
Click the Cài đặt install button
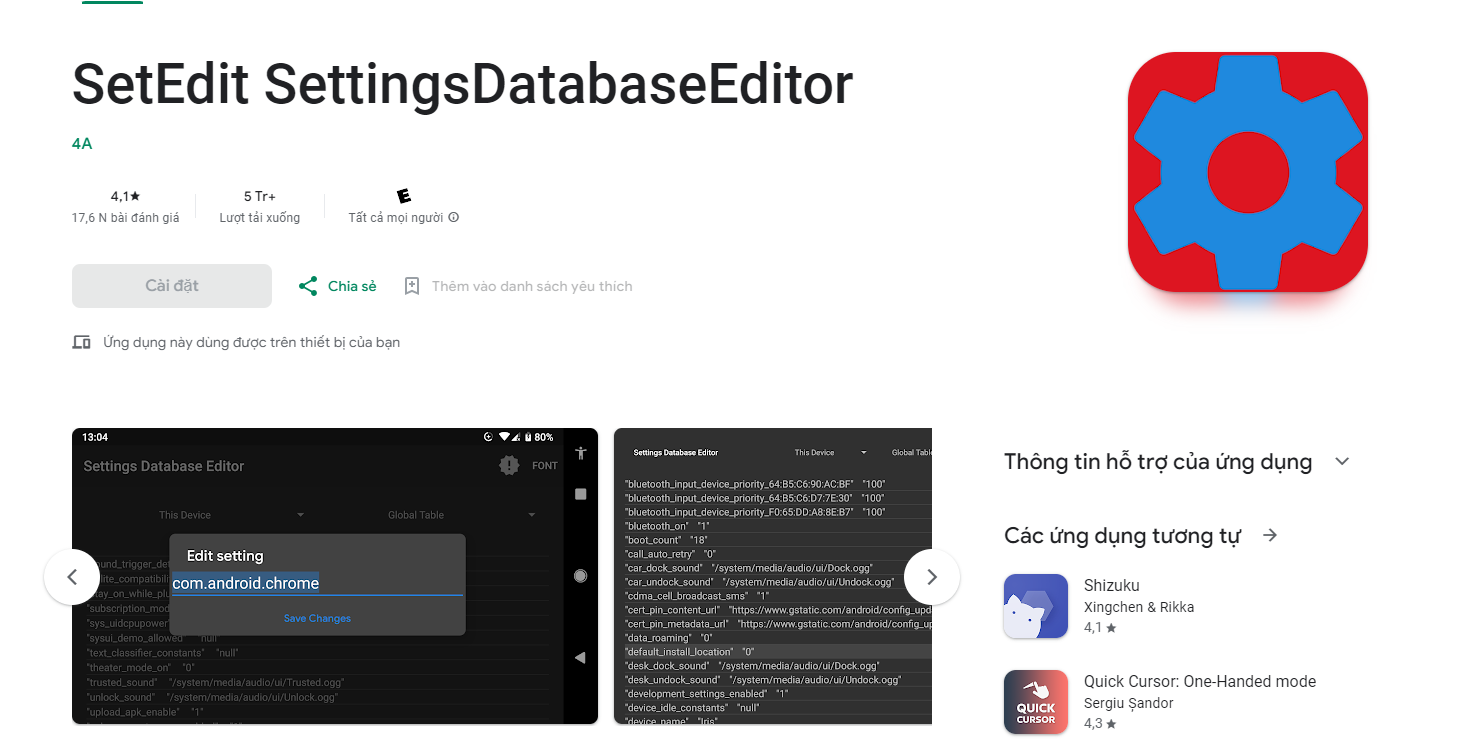[172, 286]
